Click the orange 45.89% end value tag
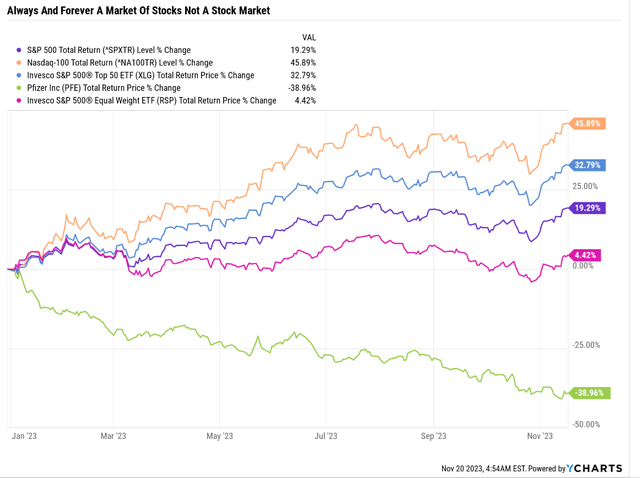The height and width of the screenshot is (478, 640). pyautogui.click(x=587, y=124)
